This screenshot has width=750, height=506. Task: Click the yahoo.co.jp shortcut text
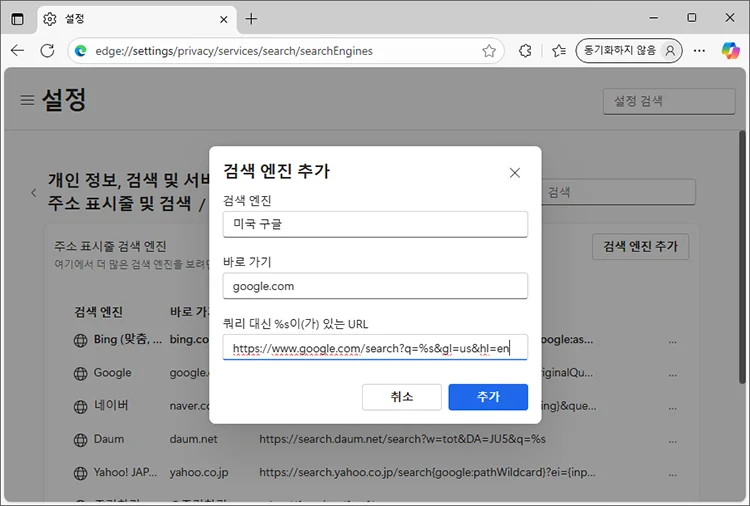pyautogui.click(x=199, y=473)
